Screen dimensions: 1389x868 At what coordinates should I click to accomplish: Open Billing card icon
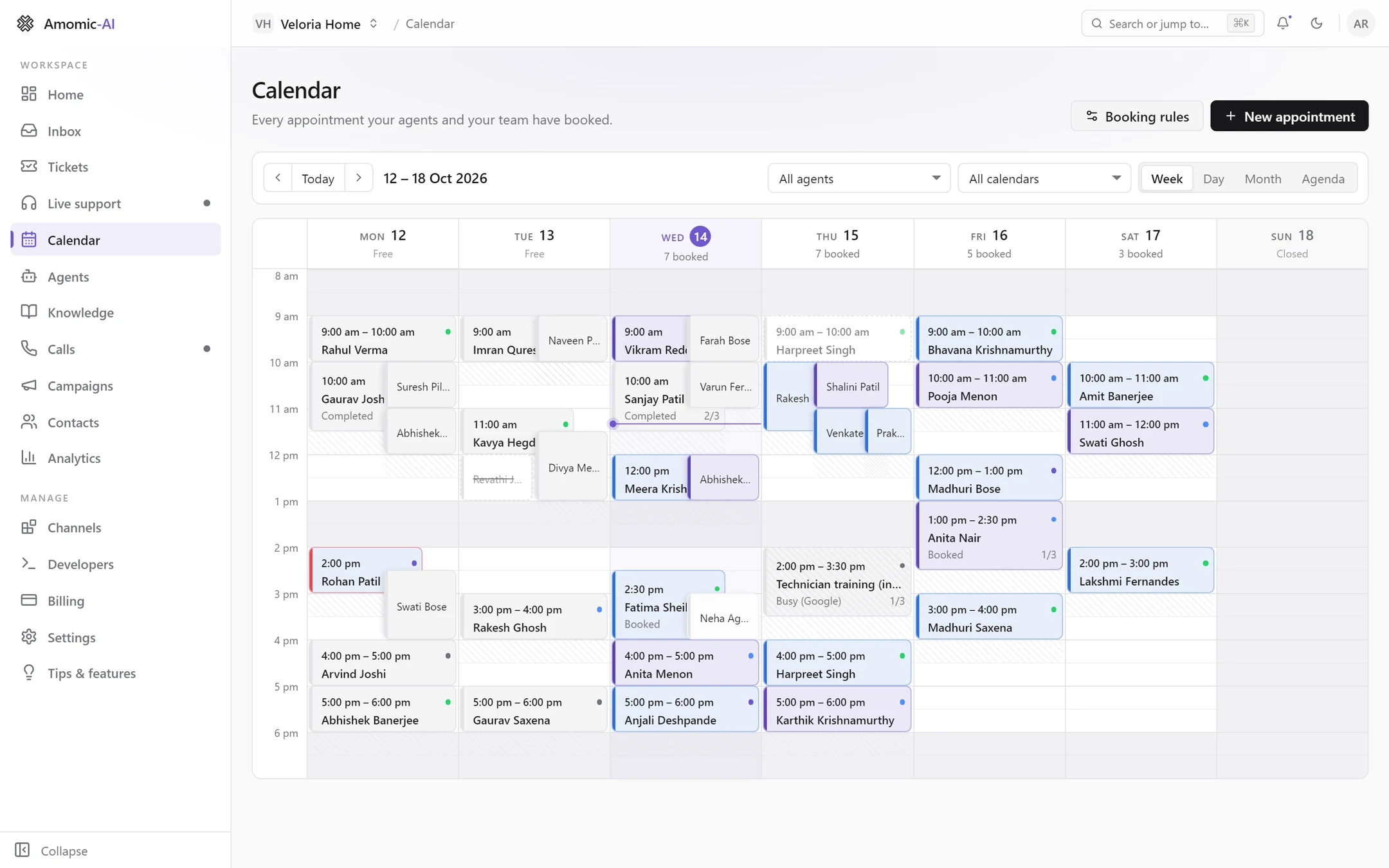pyautogui.click(x=29, y=601)
